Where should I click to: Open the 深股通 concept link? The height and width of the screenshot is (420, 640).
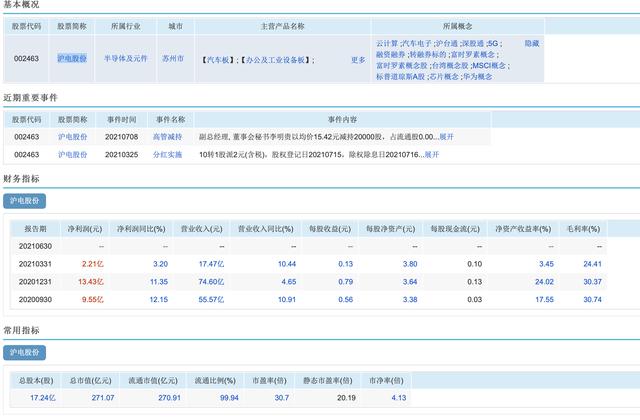(x=473, y=43)
